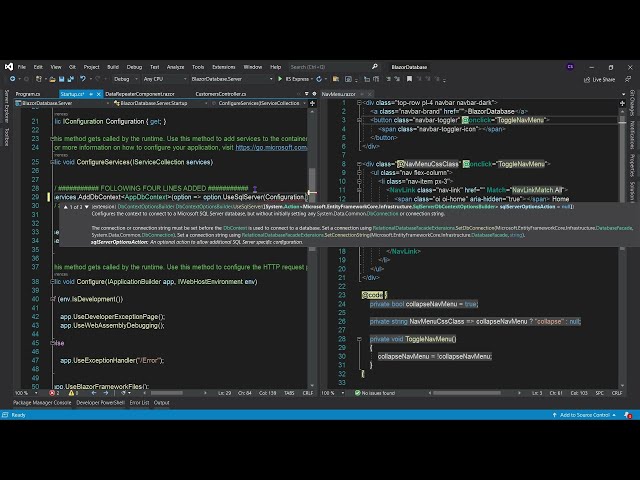
Task: Open the Developer PowerShell tab
Action: pos(100,403)
